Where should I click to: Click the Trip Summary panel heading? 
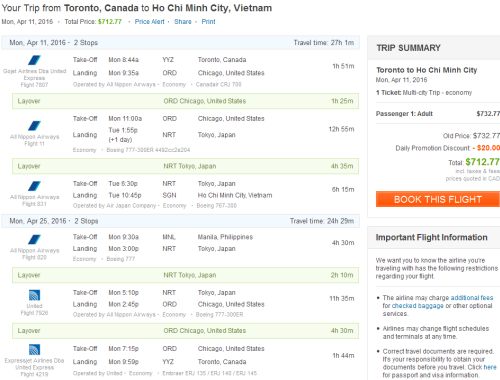click(408, 48)
